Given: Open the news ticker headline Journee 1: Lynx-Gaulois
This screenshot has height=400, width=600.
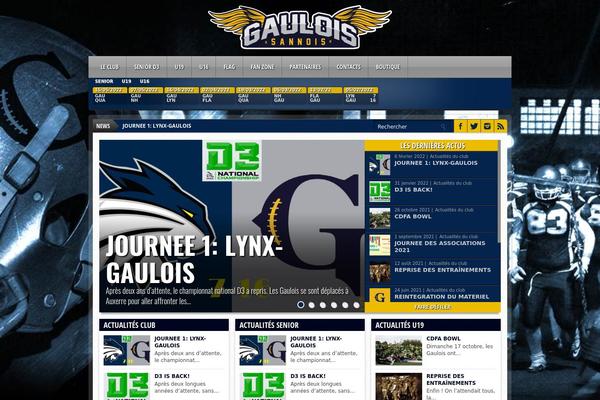Looking at the screenshot, I should tap(157, 126).
